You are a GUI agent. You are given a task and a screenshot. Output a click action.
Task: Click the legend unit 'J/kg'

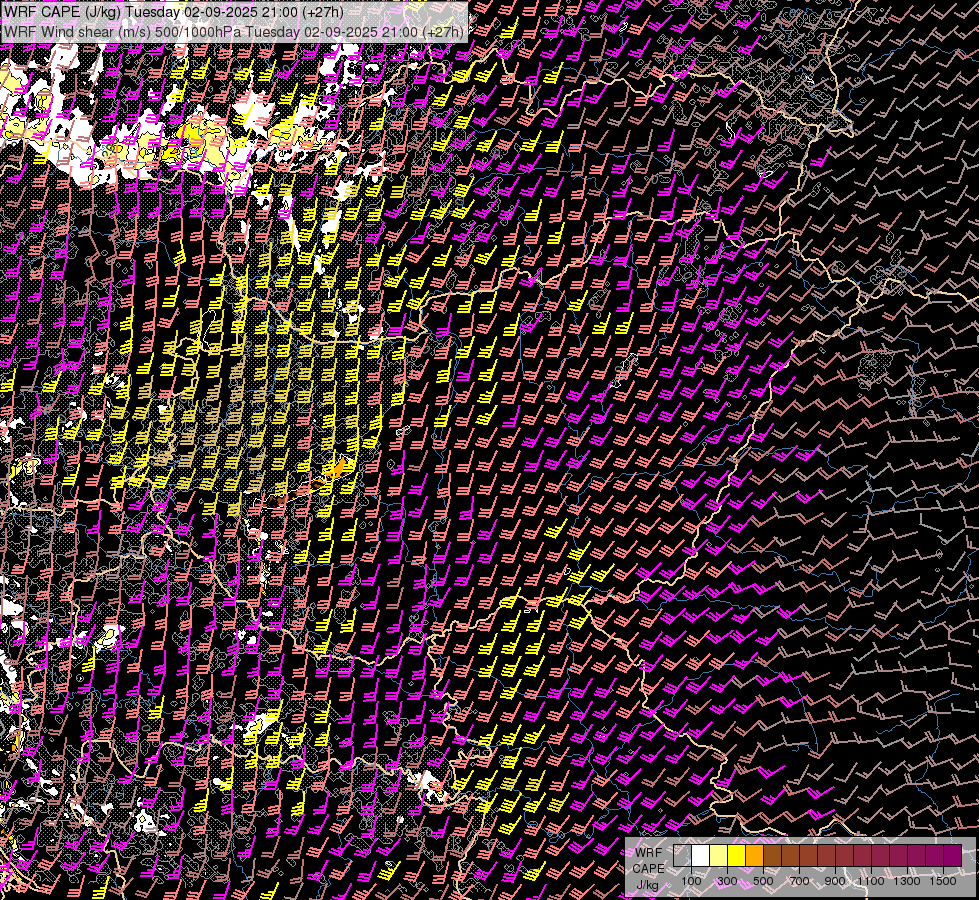(x=648, y=885)
